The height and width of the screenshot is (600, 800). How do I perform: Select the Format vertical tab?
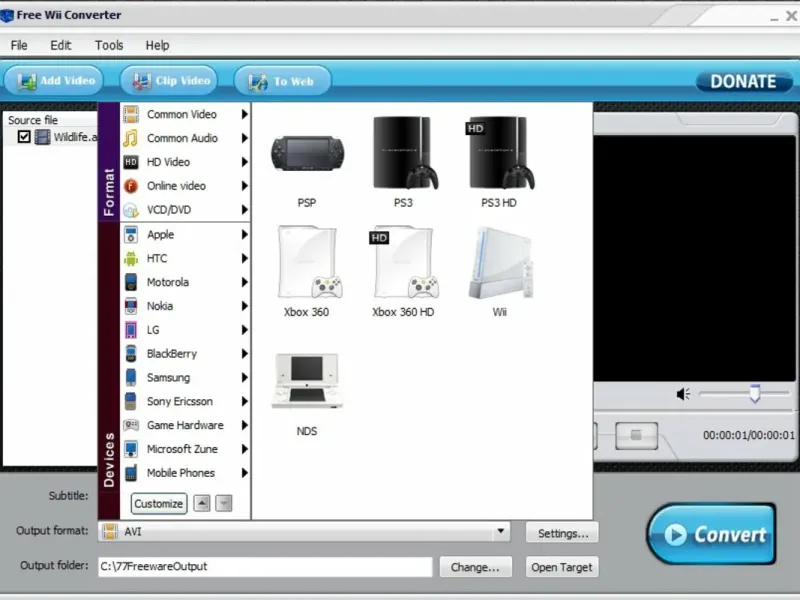tap(109, 162)
